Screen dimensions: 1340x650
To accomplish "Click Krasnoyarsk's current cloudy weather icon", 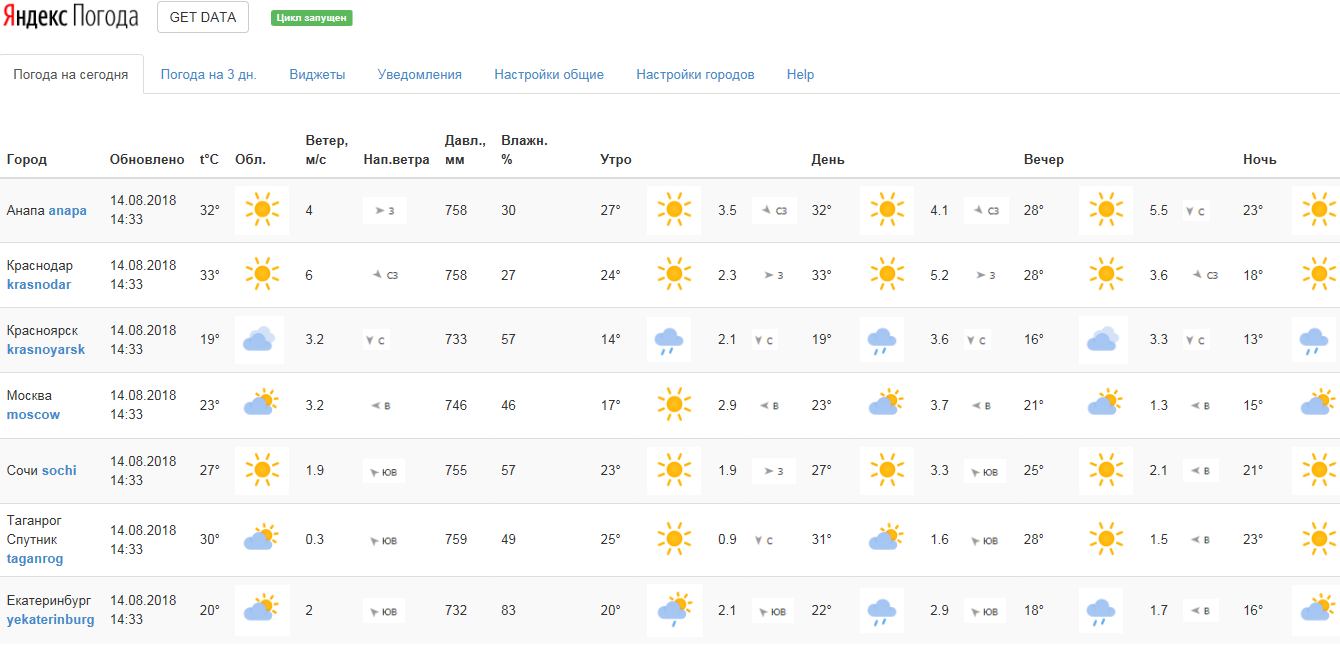I will pyautogui.click(x=259, y=340).
